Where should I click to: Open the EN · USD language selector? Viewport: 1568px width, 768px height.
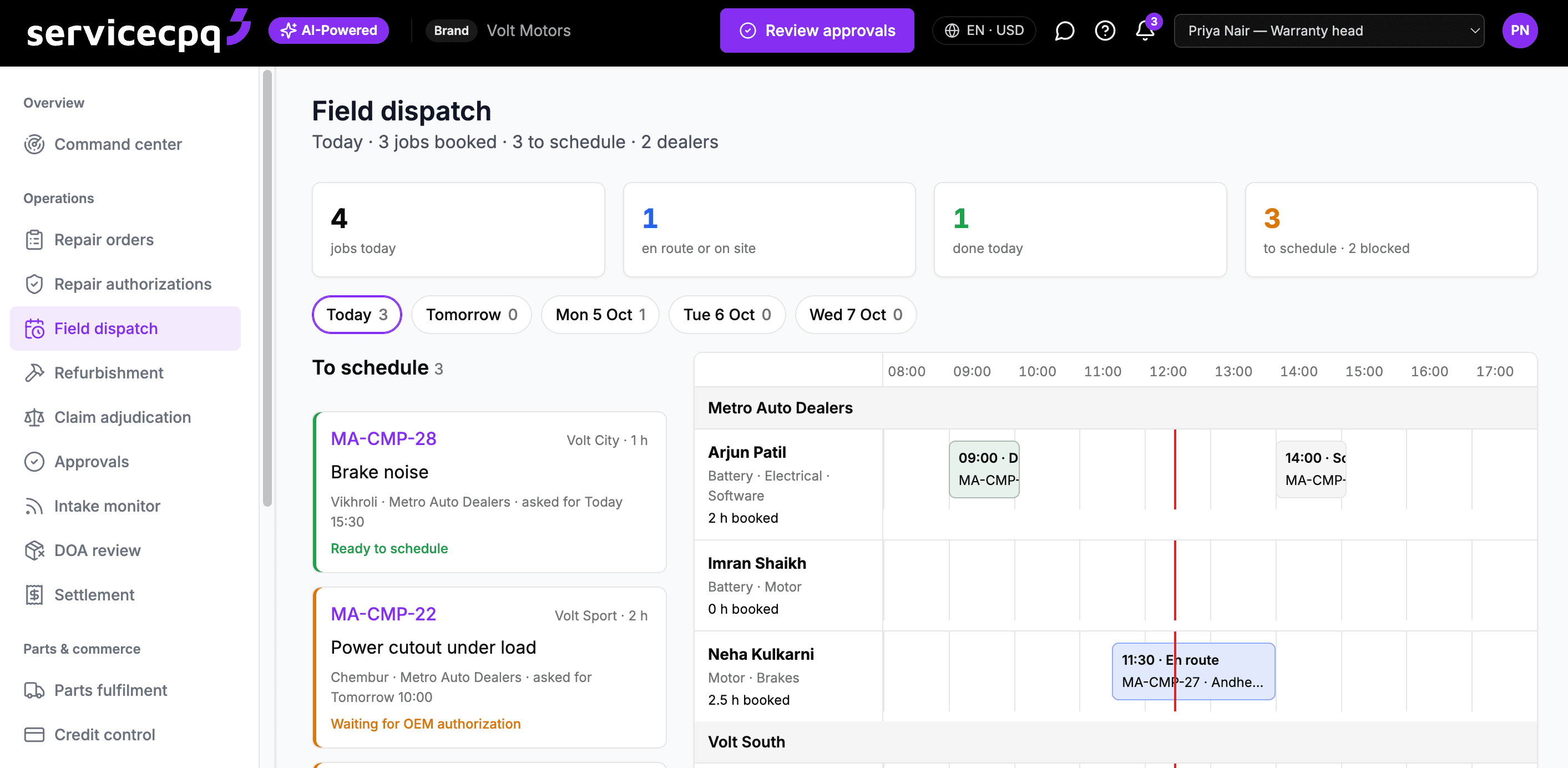984,31
